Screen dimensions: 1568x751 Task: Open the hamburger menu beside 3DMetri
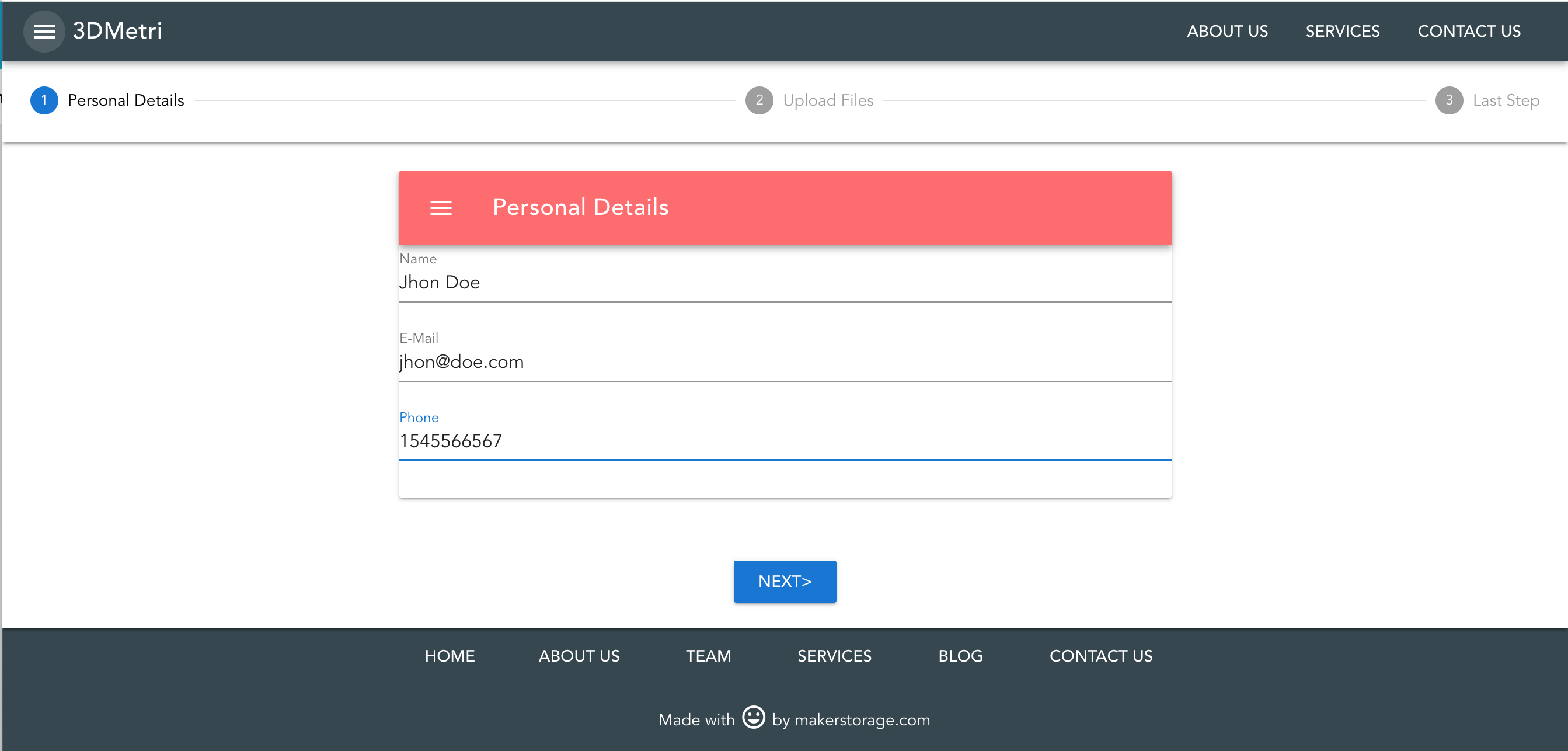click(44, 31)
